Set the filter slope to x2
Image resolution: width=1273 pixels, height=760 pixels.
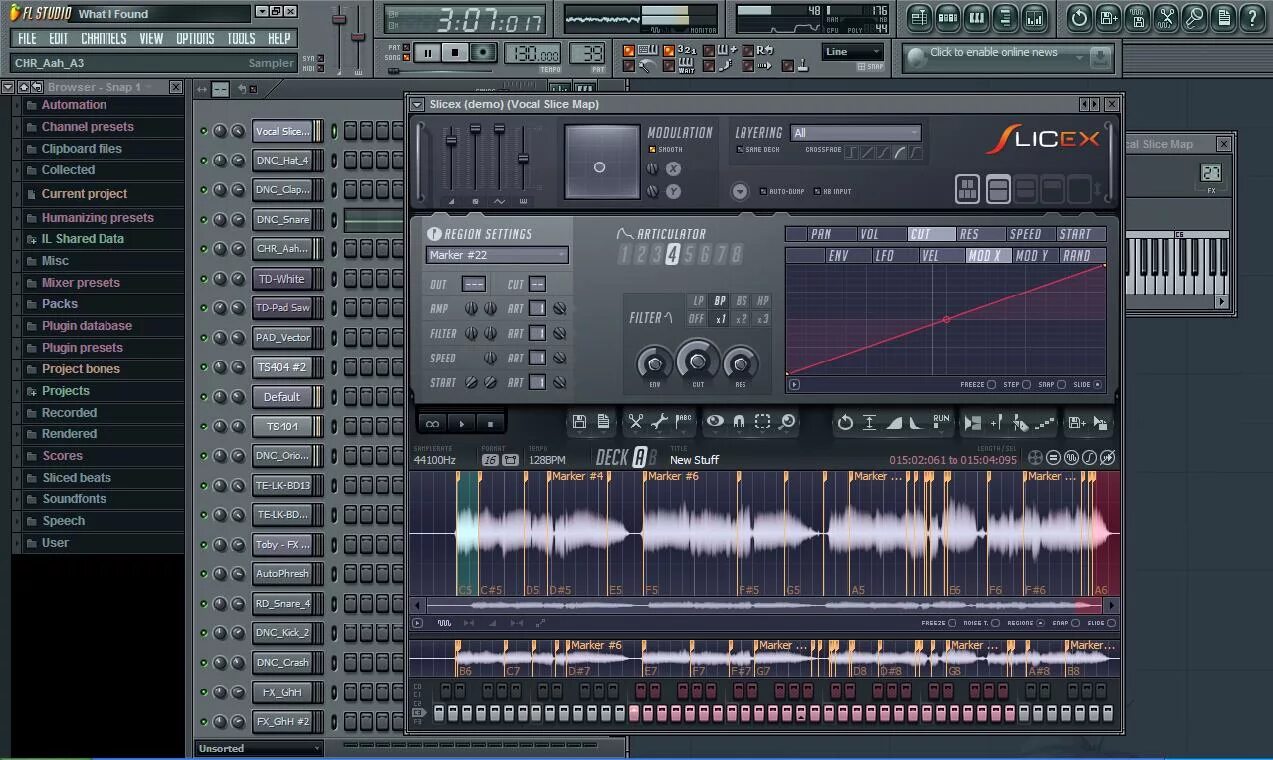pyautogui.click(x=741, y=319)
